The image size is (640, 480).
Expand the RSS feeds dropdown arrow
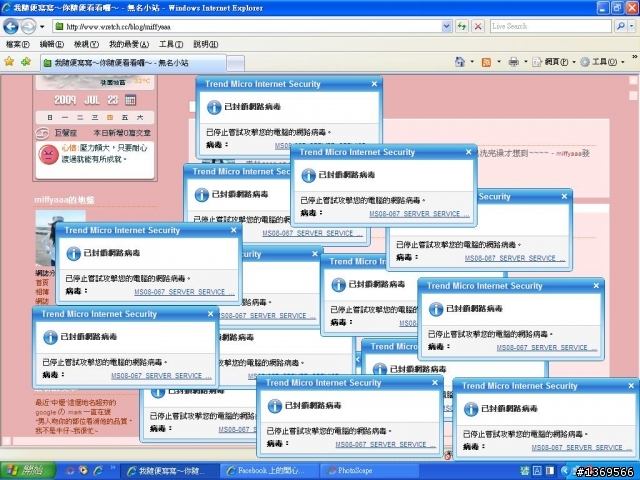click(x=499, y=62)
